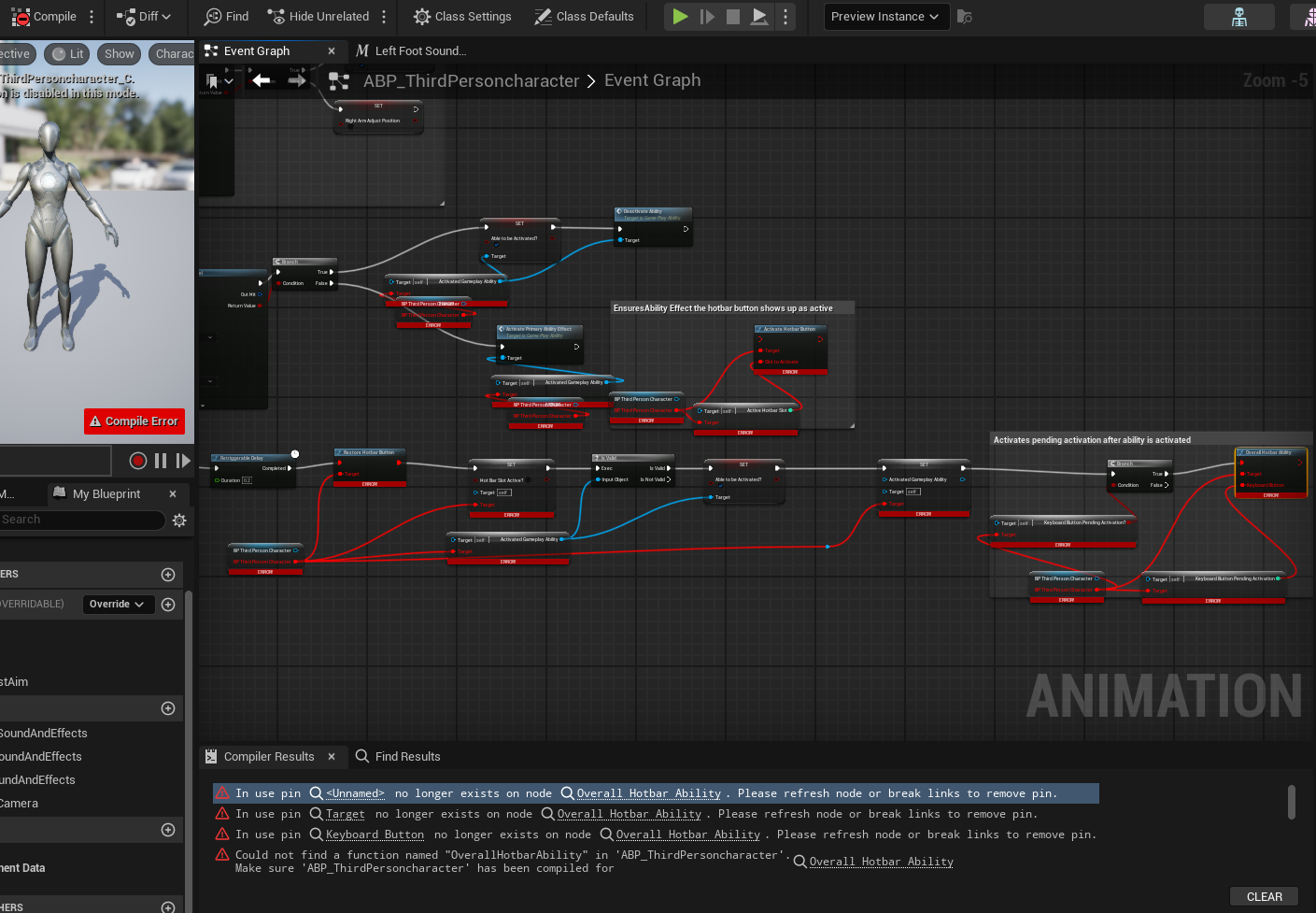The image size is (1316, 913).
Task: Click the Event Graph breadcrumb
Action: [652, 80]
